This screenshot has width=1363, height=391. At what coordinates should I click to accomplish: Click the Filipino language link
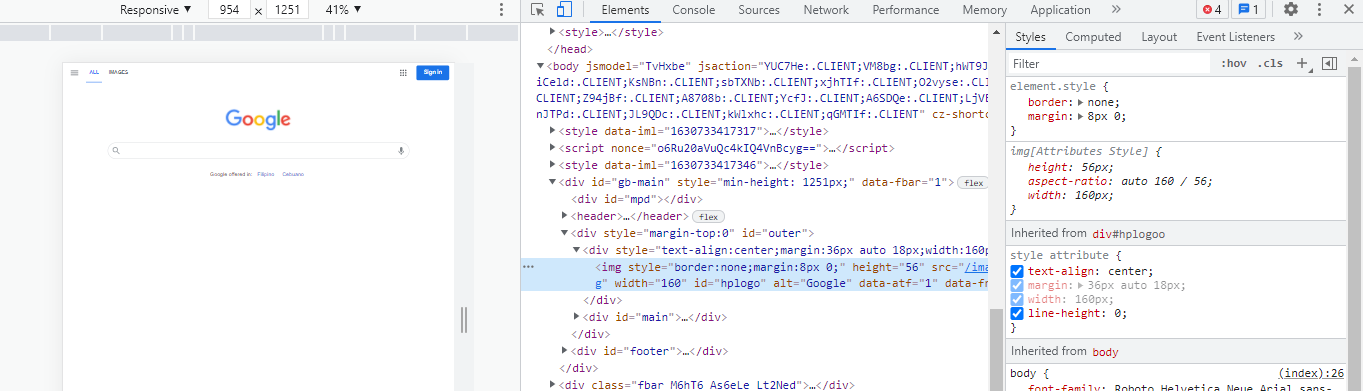tap(265, 174)
